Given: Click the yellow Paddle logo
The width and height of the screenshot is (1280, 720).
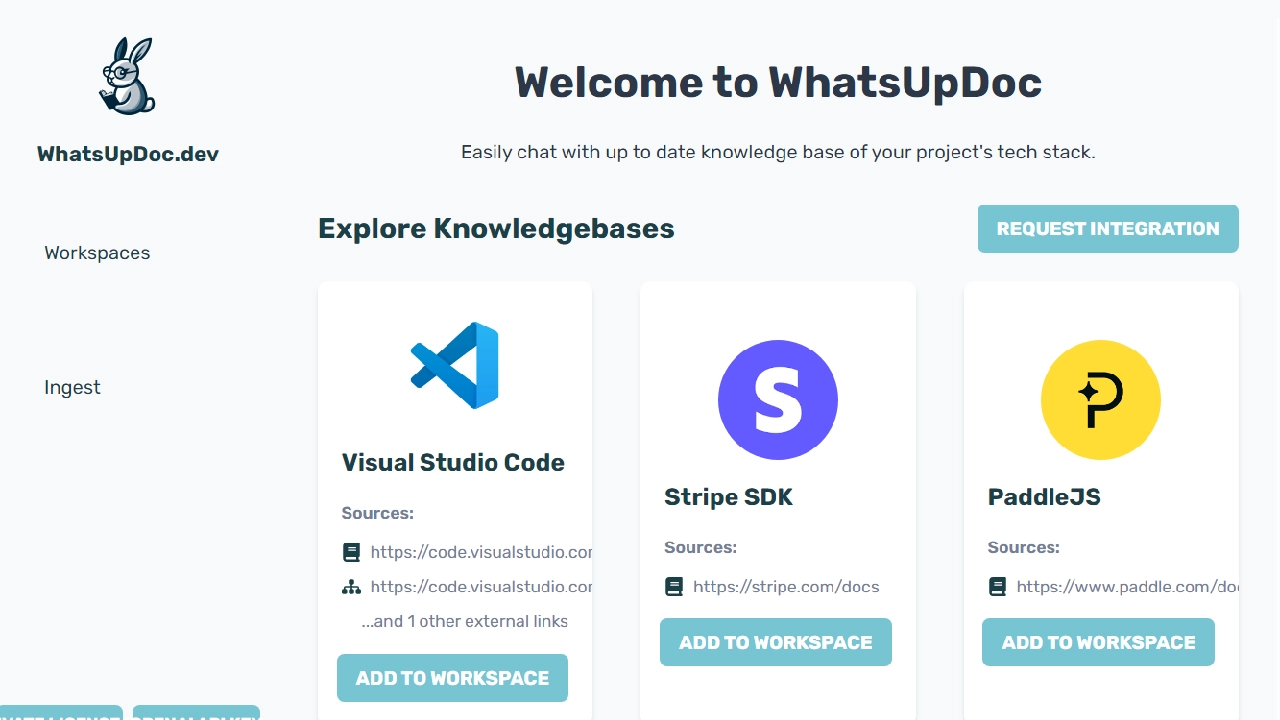Looking at the screenshot, I should pyautogui.click(x=1100, y=400).
